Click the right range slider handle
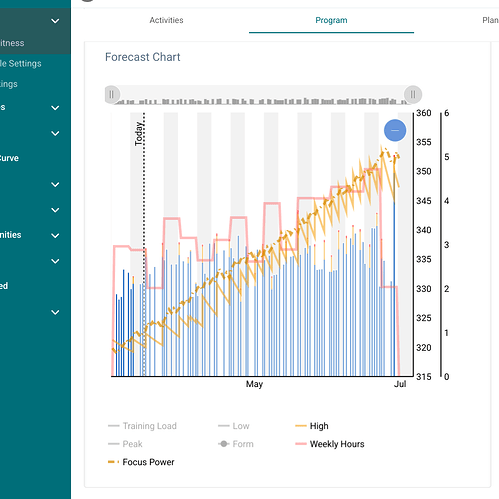499x499 pixels. pyautogui.click(x=413, y=95)
